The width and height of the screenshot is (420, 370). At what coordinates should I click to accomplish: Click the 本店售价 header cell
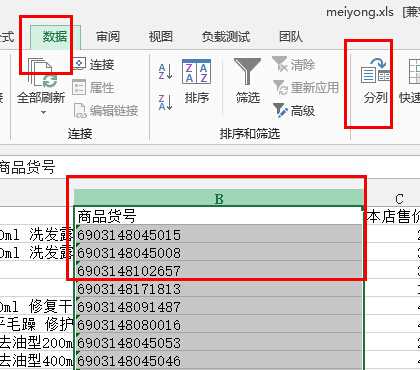click(x=392, y=216)
